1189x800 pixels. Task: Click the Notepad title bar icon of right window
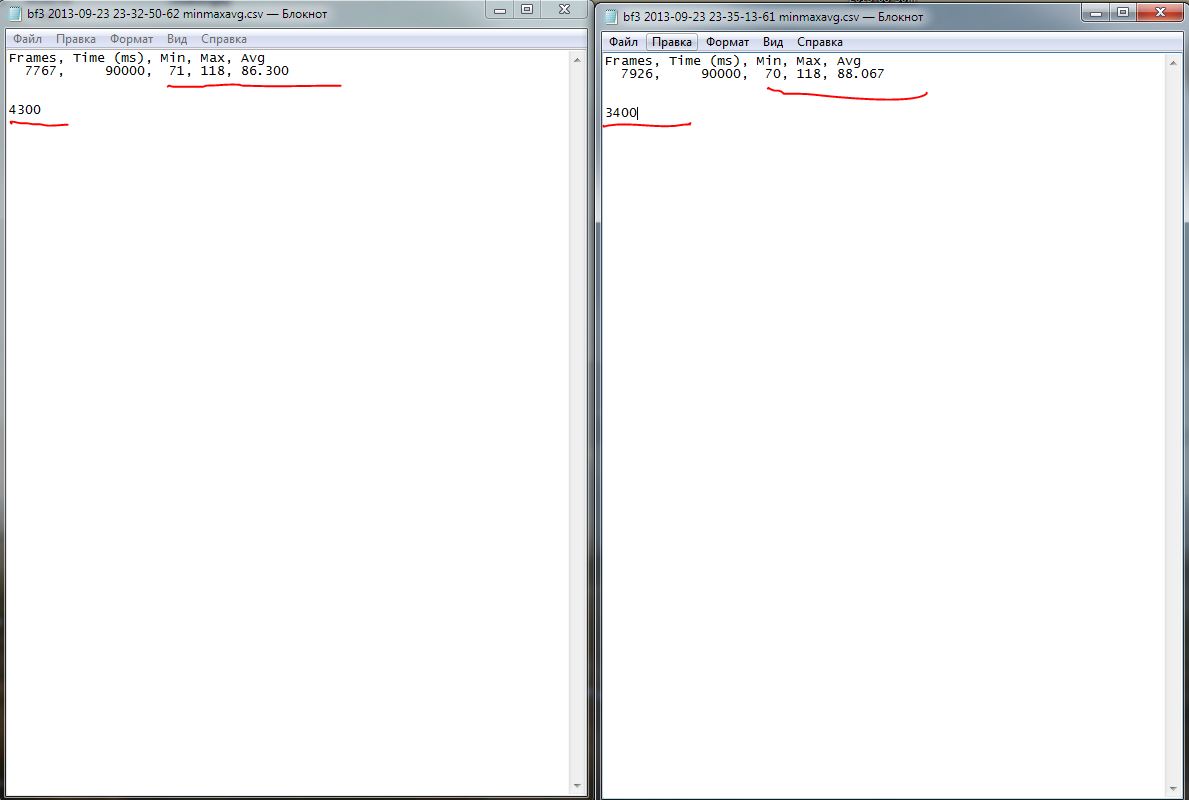(x=611, y=16)
